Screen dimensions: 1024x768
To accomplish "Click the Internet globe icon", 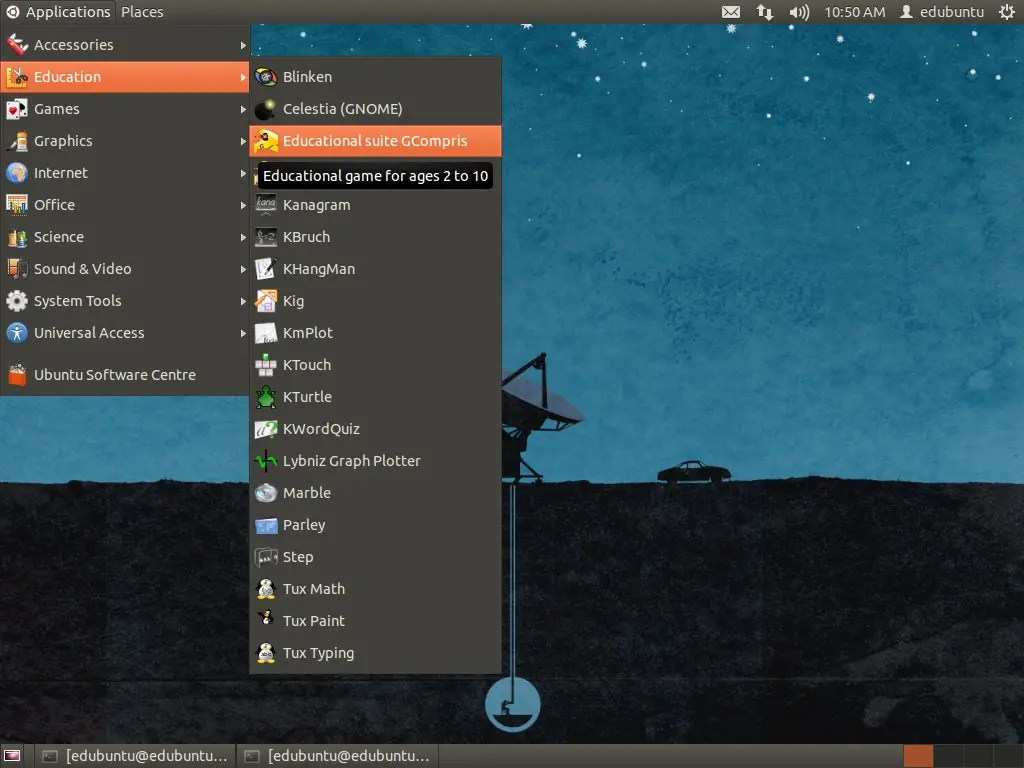I will point(17,173).
